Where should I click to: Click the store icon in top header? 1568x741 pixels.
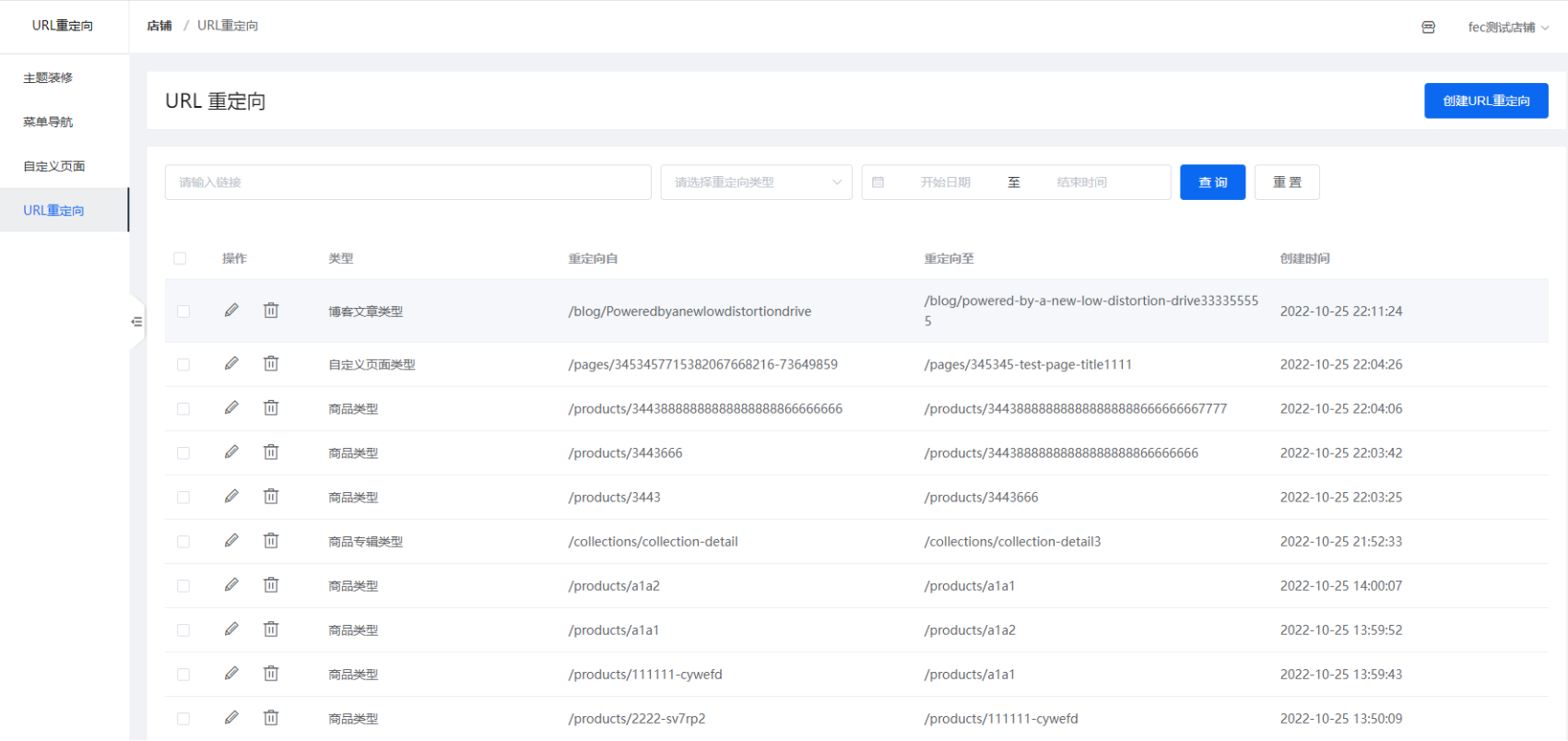click(1428, 27)
